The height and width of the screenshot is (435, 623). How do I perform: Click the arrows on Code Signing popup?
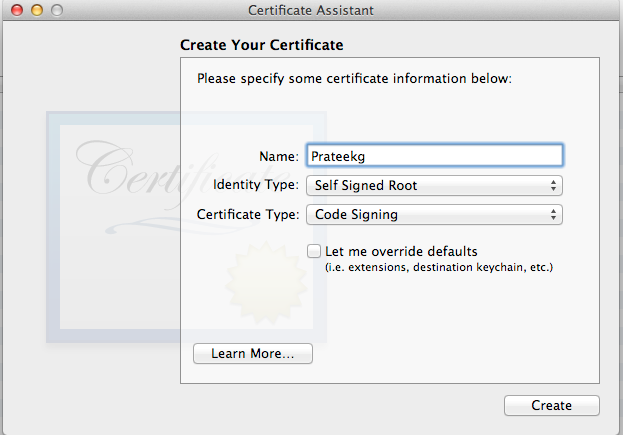click(x=553, y=214)
